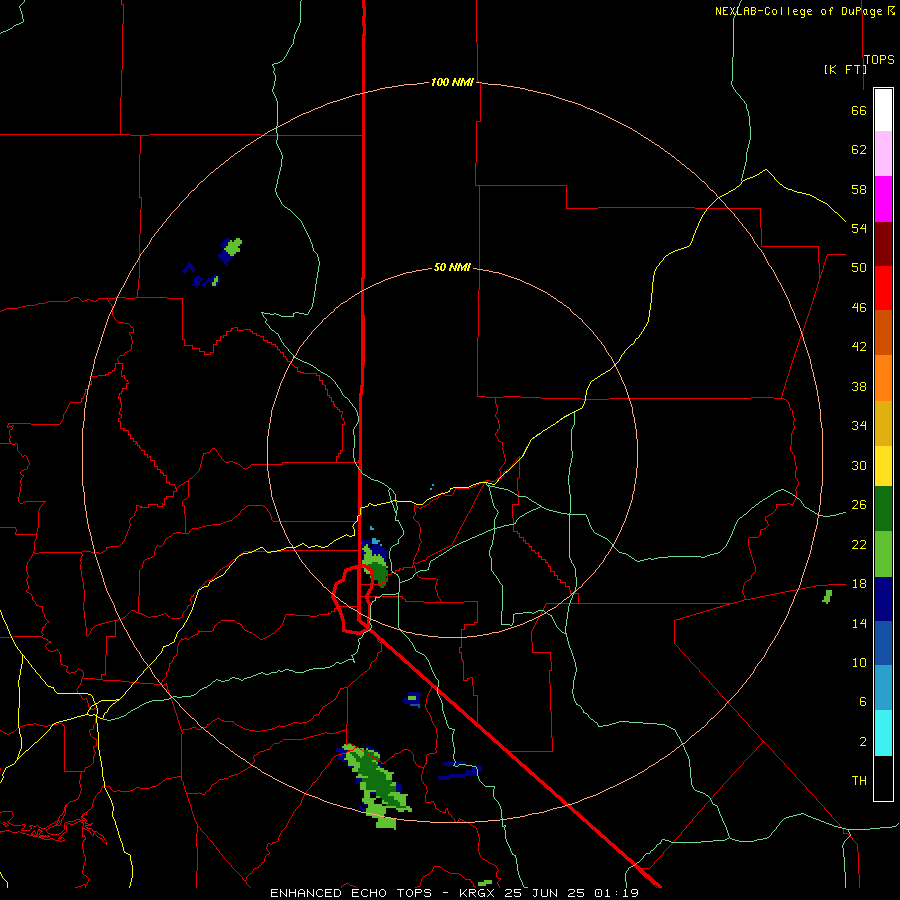Select the cyan 2 kft legend swatch
Screen dimensions: 900x900
point(883,733)
